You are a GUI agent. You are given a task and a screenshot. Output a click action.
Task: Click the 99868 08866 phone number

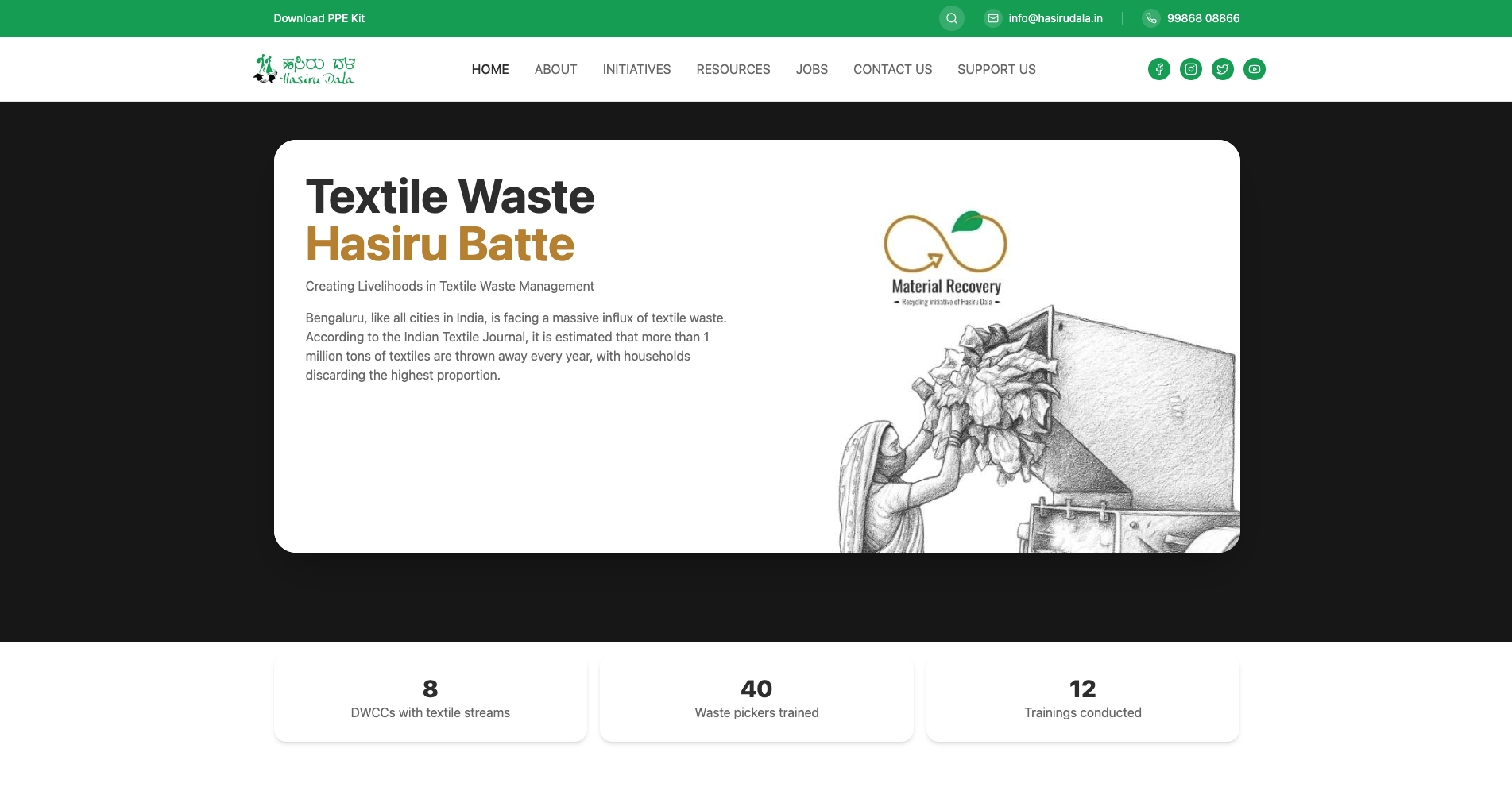(x=1203, y=18)
